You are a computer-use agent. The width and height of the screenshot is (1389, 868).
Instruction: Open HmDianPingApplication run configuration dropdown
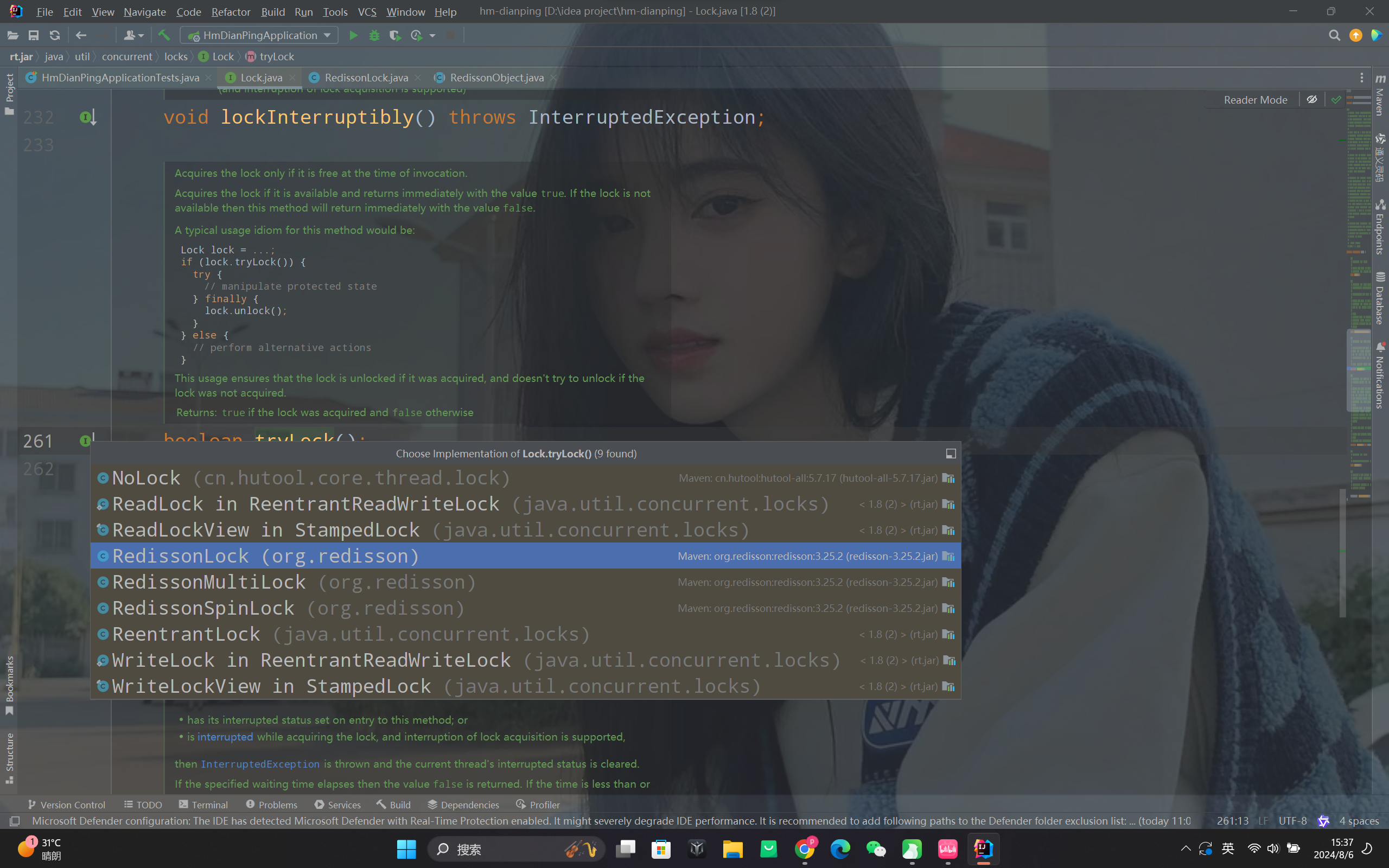[259, 36]
